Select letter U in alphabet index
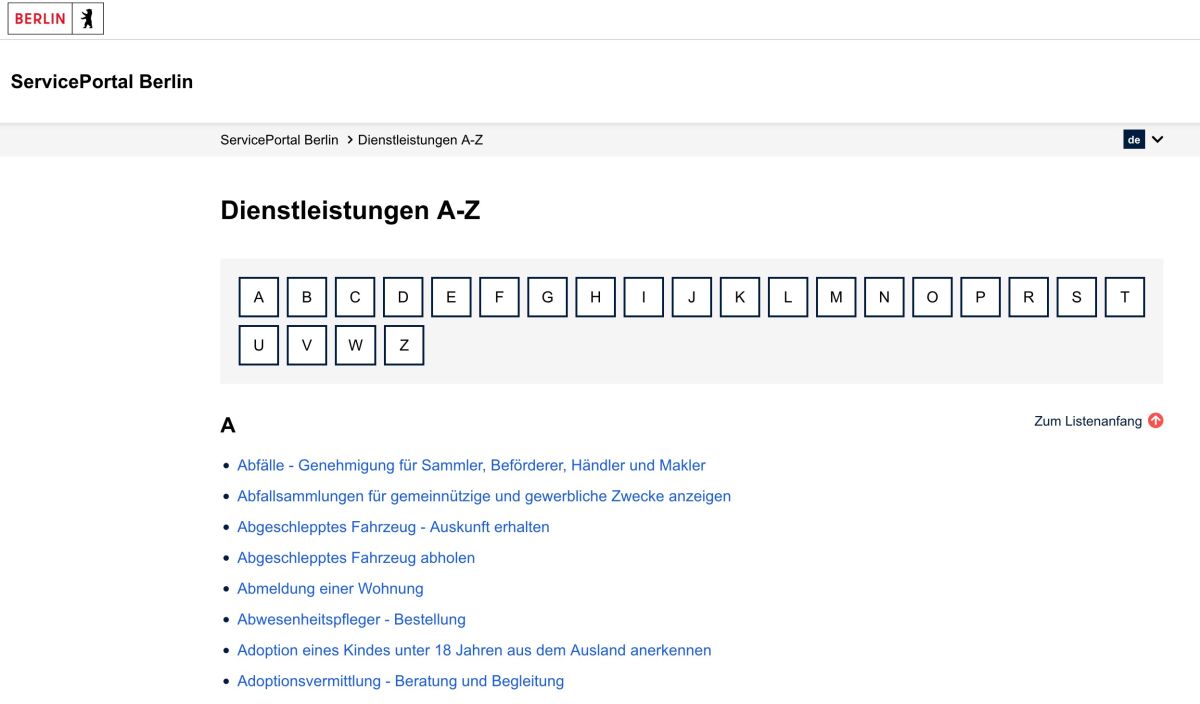The height and width of the screenshot is (704, 1200). [x=259, y=345]
